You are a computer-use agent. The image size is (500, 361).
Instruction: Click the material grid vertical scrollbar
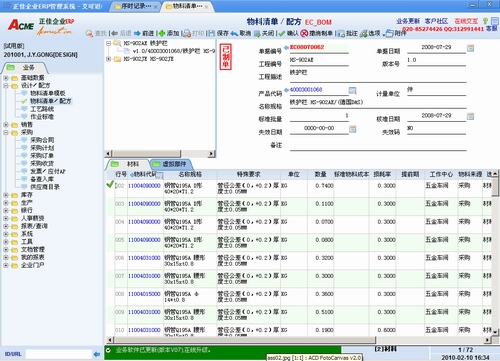pyautogui.click(x=495, y=253)
